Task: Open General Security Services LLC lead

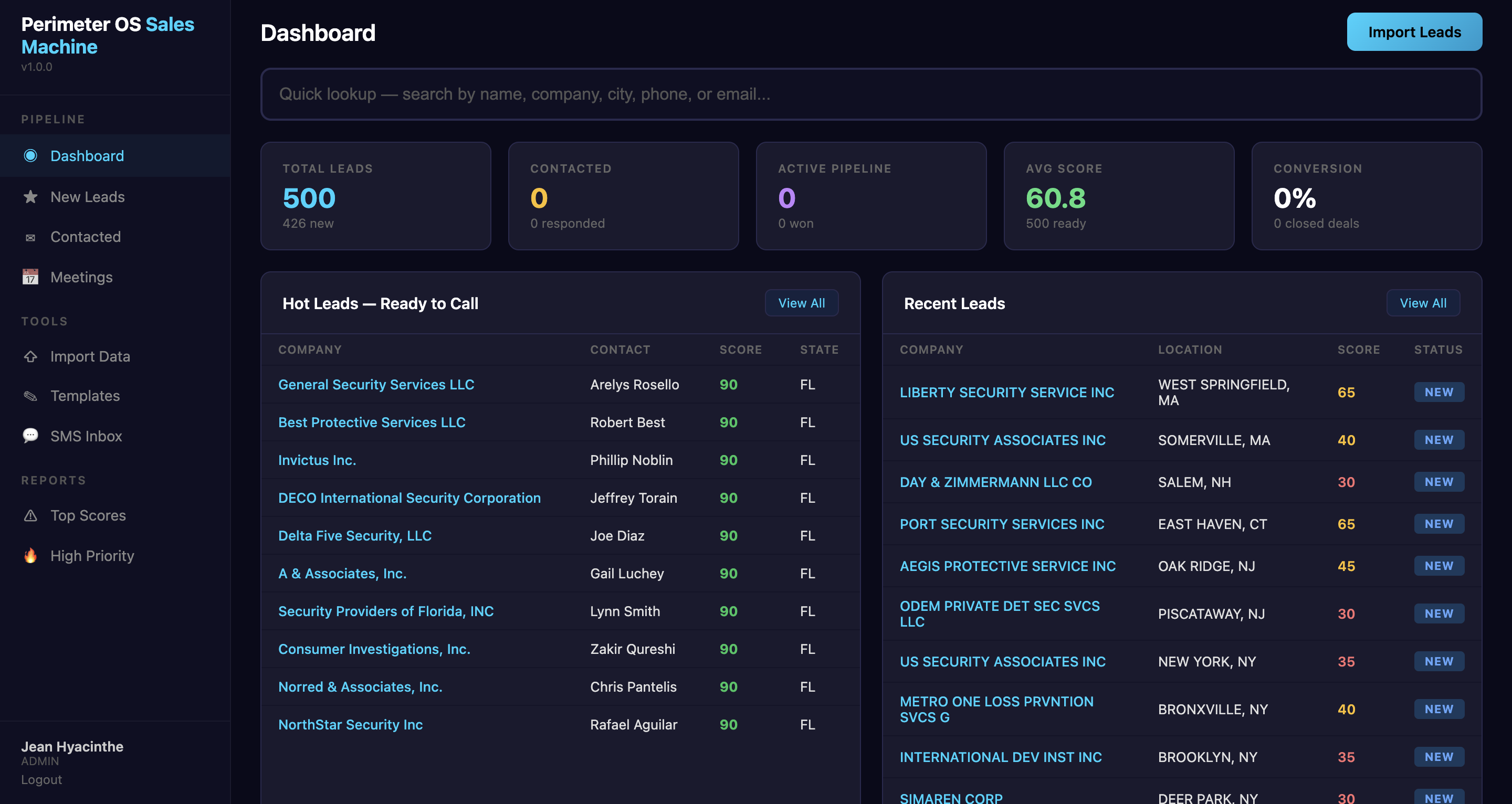Action: [x=376, y=384]
